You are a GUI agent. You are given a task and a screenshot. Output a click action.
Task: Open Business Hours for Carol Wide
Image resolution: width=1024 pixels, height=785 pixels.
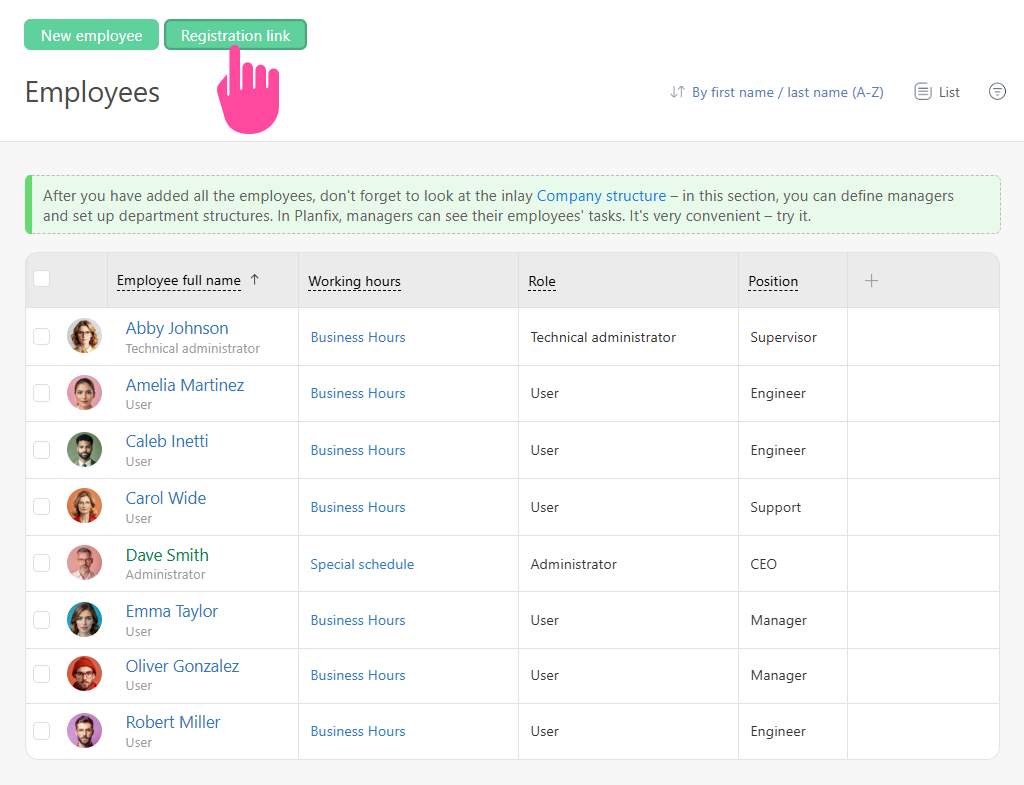pos(358,507)
